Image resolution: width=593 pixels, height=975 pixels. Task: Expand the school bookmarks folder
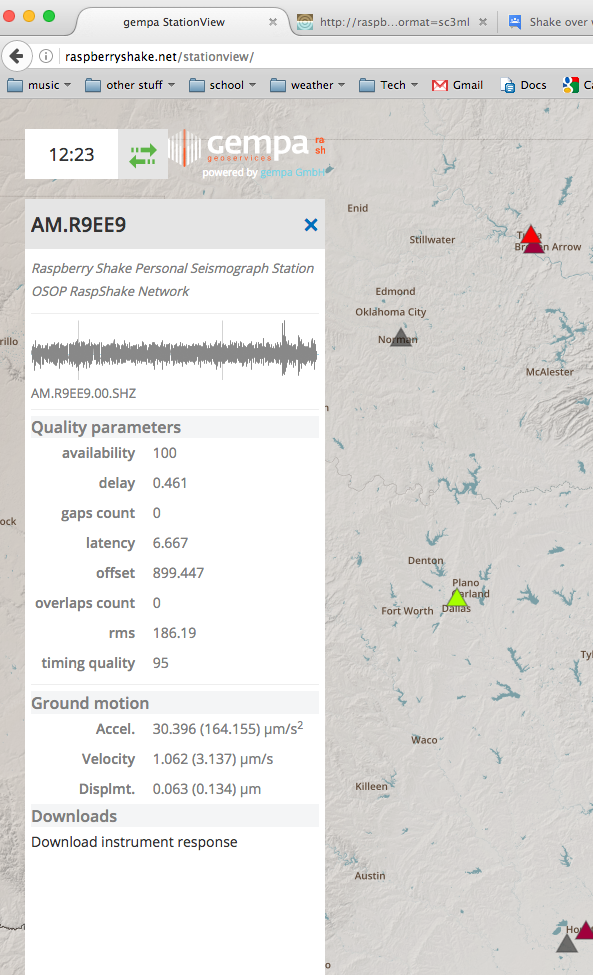coord(223,85)
